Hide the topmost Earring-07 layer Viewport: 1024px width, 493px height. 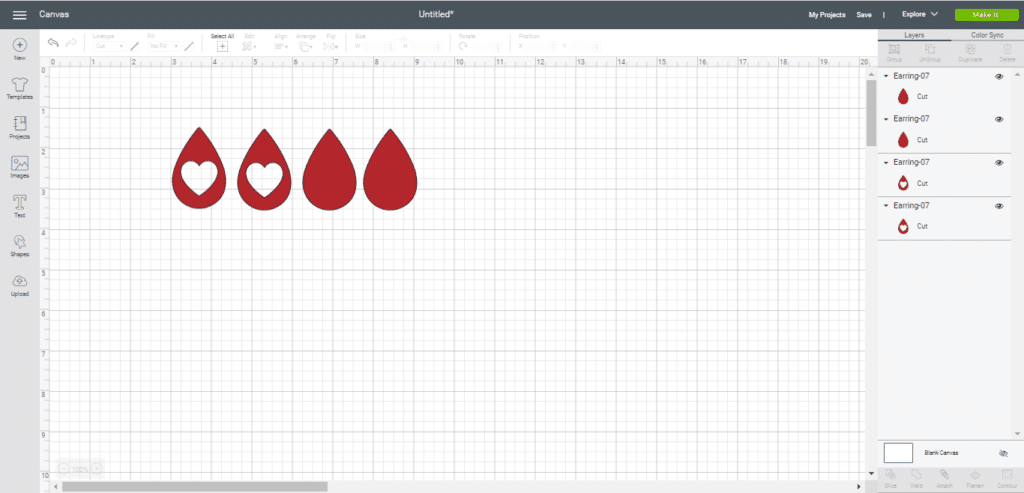click(998, 76)
